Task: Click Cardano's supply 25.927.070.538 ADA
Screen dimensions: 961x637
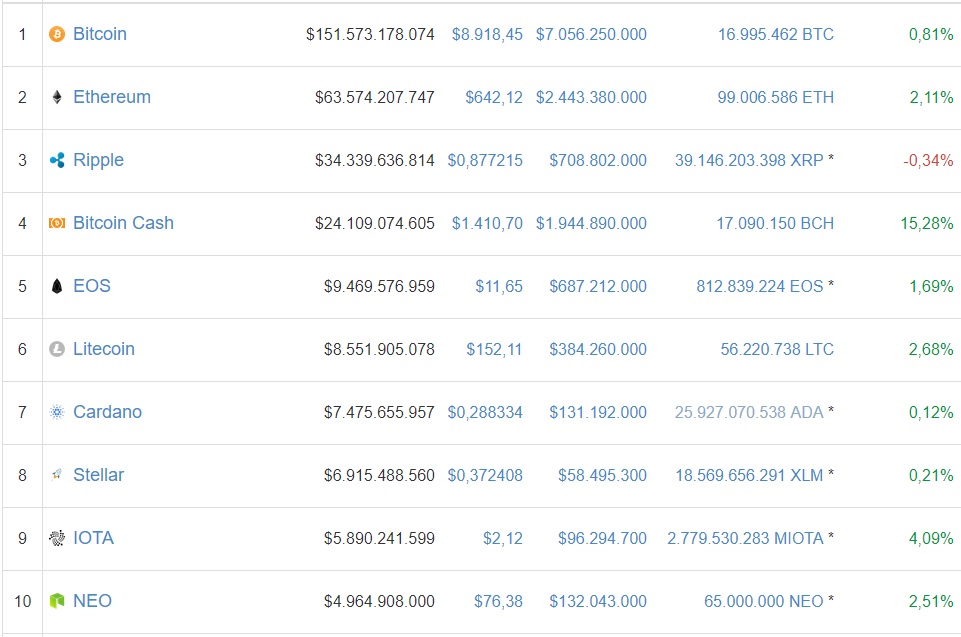Action: tap(749, 412)
